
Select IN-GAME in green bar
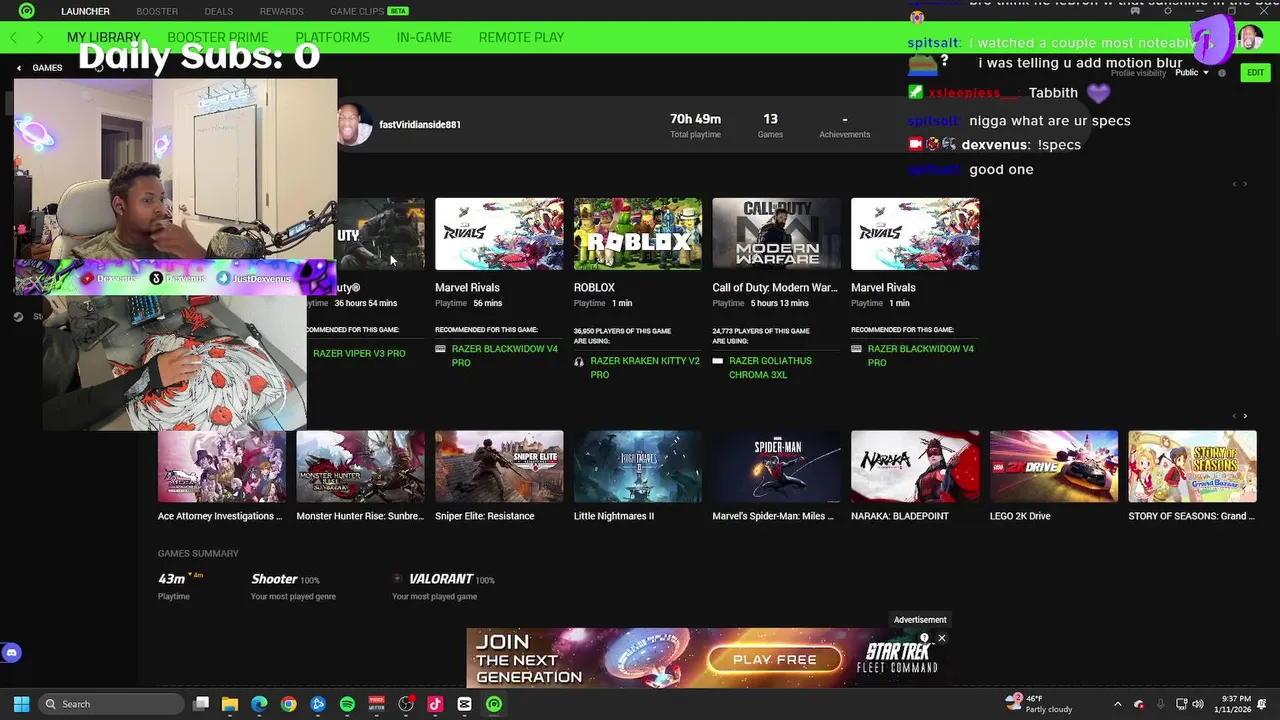point(424,37)
